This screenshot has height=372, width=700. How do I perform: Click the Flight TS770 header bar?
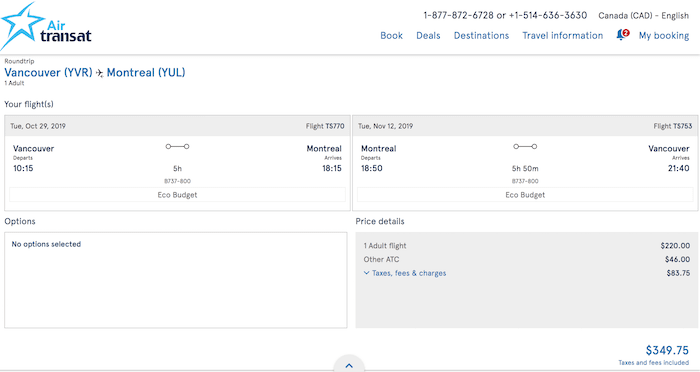(177, 126)
